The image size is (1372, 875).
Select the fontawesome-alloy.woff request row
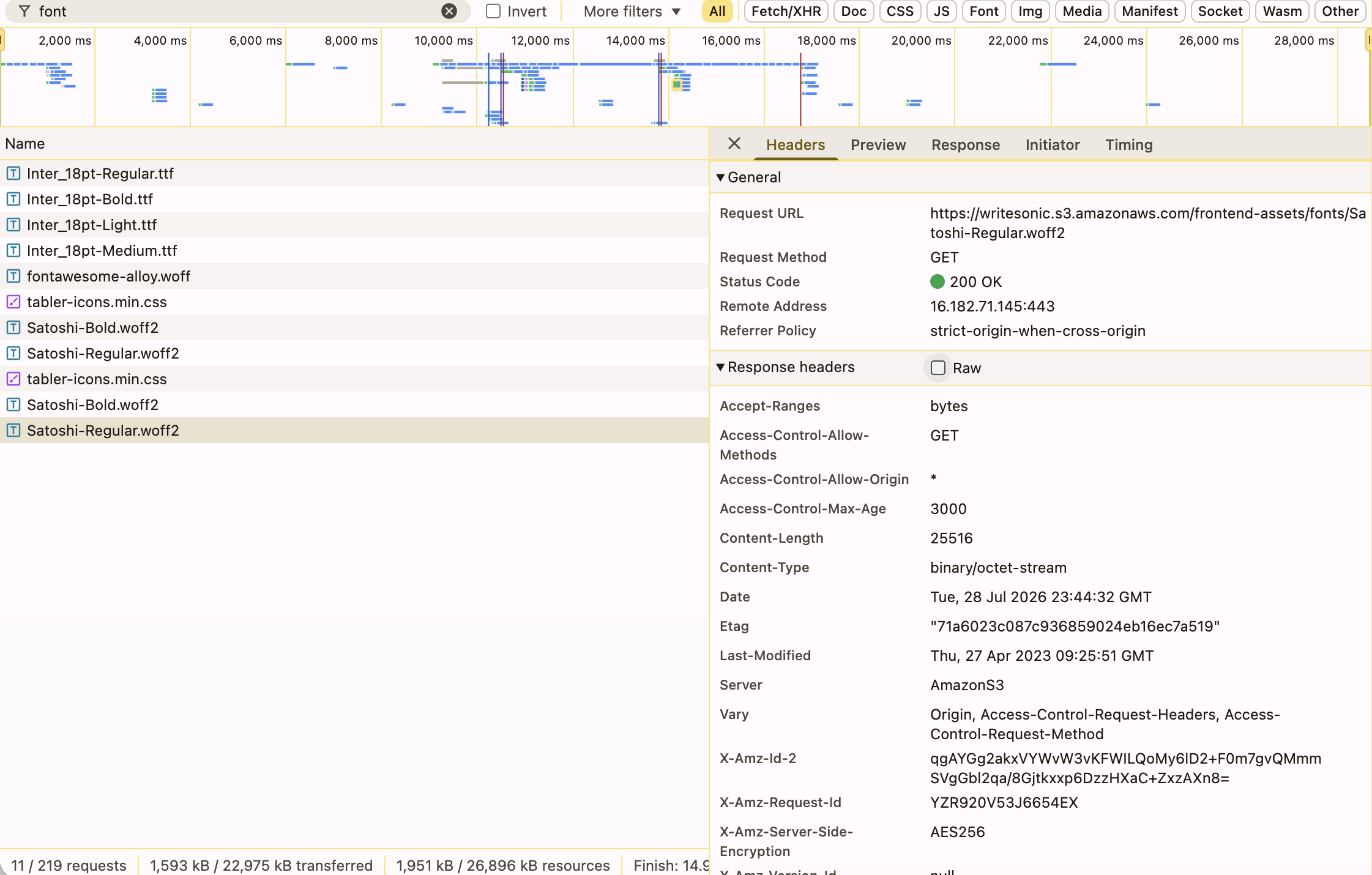tap(354, 276)
